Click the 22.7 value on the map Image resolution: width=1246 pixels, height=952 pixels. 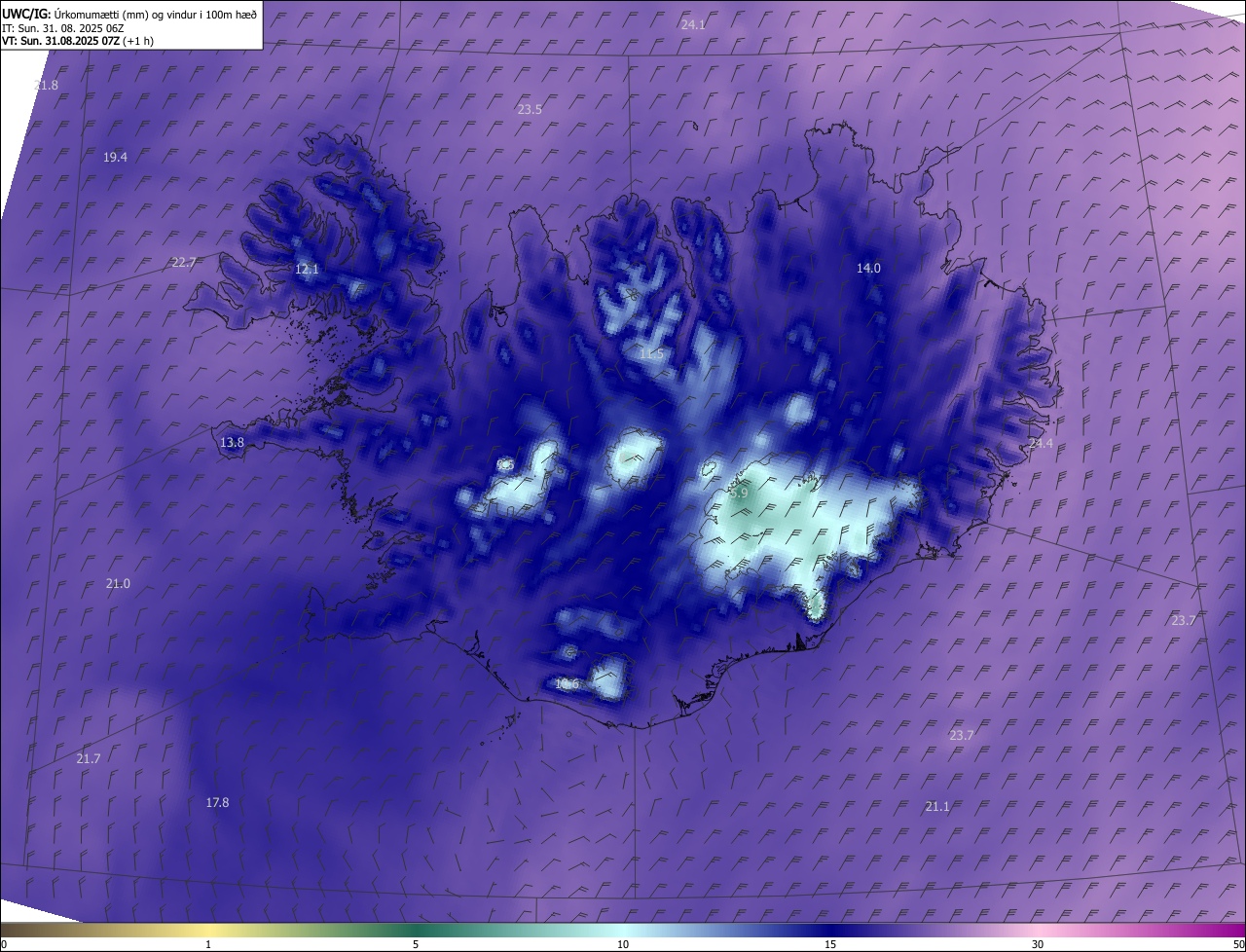(x=183, y=263)
